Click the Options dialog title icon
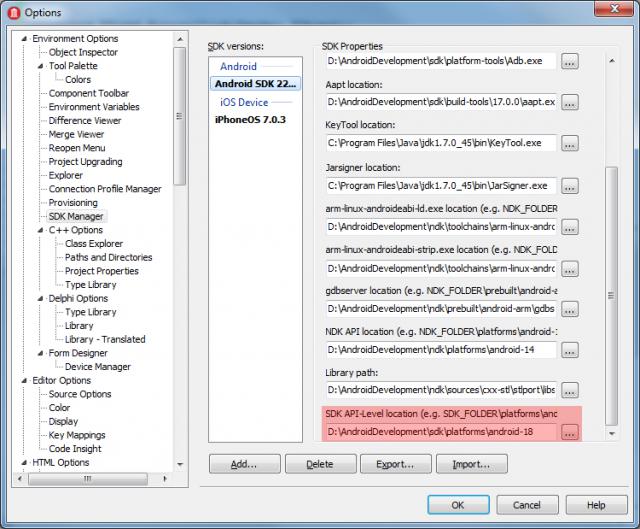This screenshot has width=640, height=529. [x=14, y=13]
